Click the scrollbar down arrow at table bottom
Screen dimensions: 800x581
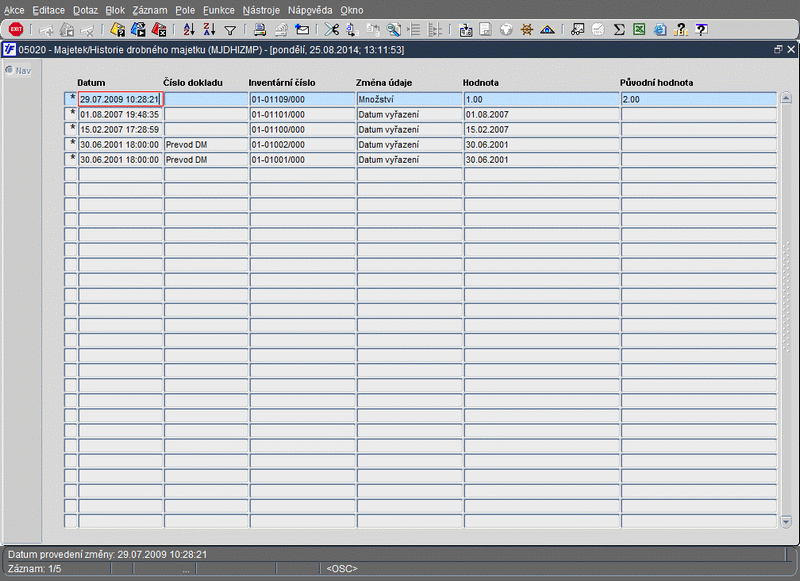786,522
